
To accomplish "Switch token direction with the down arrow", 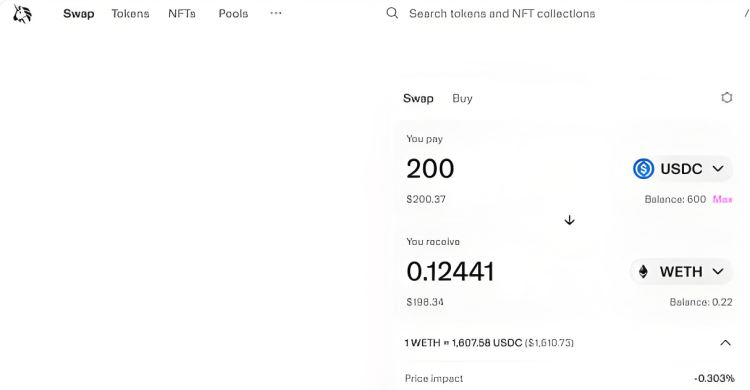I will point(569,220).
